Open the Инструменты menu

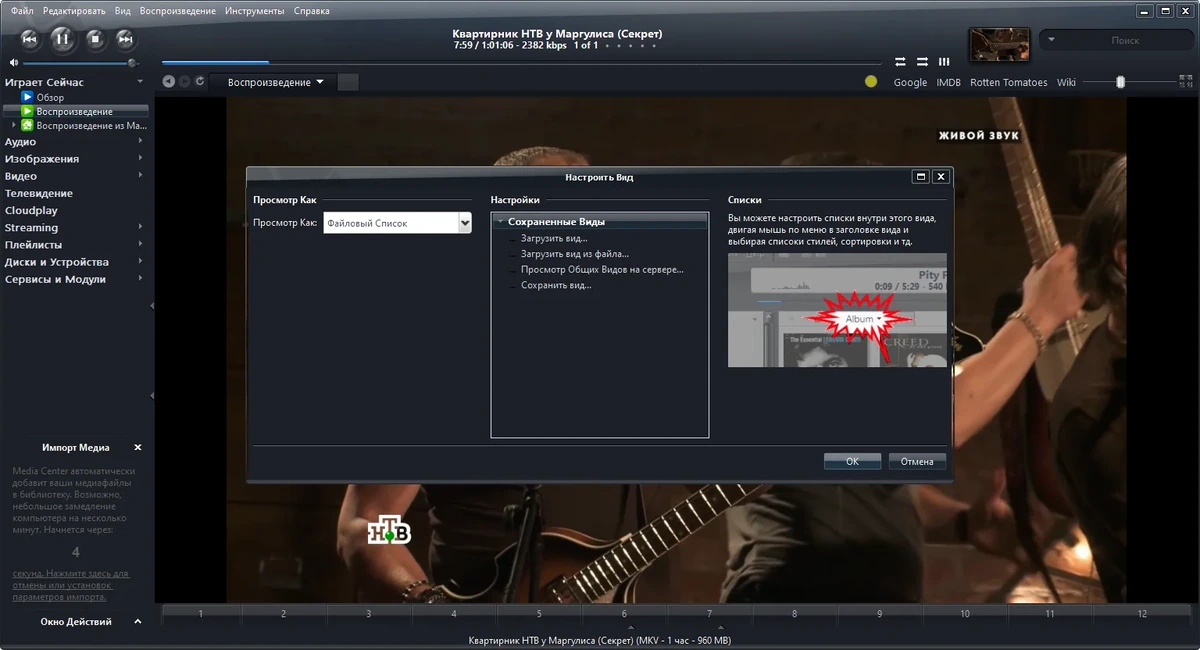click(254, 11)
